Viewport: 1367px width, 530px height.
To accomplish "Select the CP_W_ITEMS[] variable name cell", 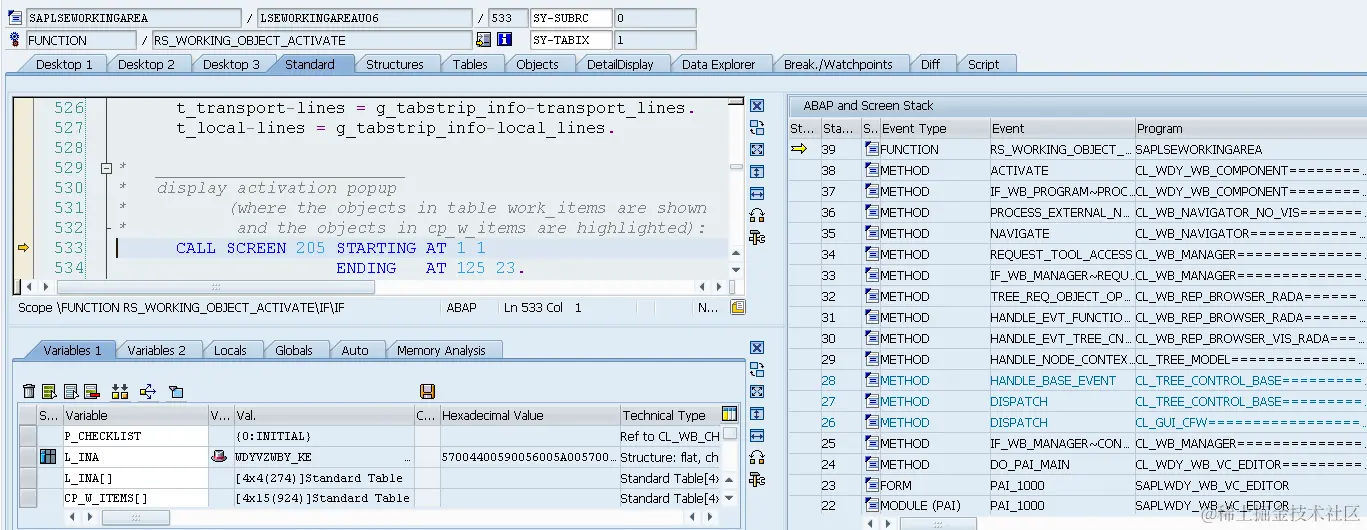I will tap(135, 498).
